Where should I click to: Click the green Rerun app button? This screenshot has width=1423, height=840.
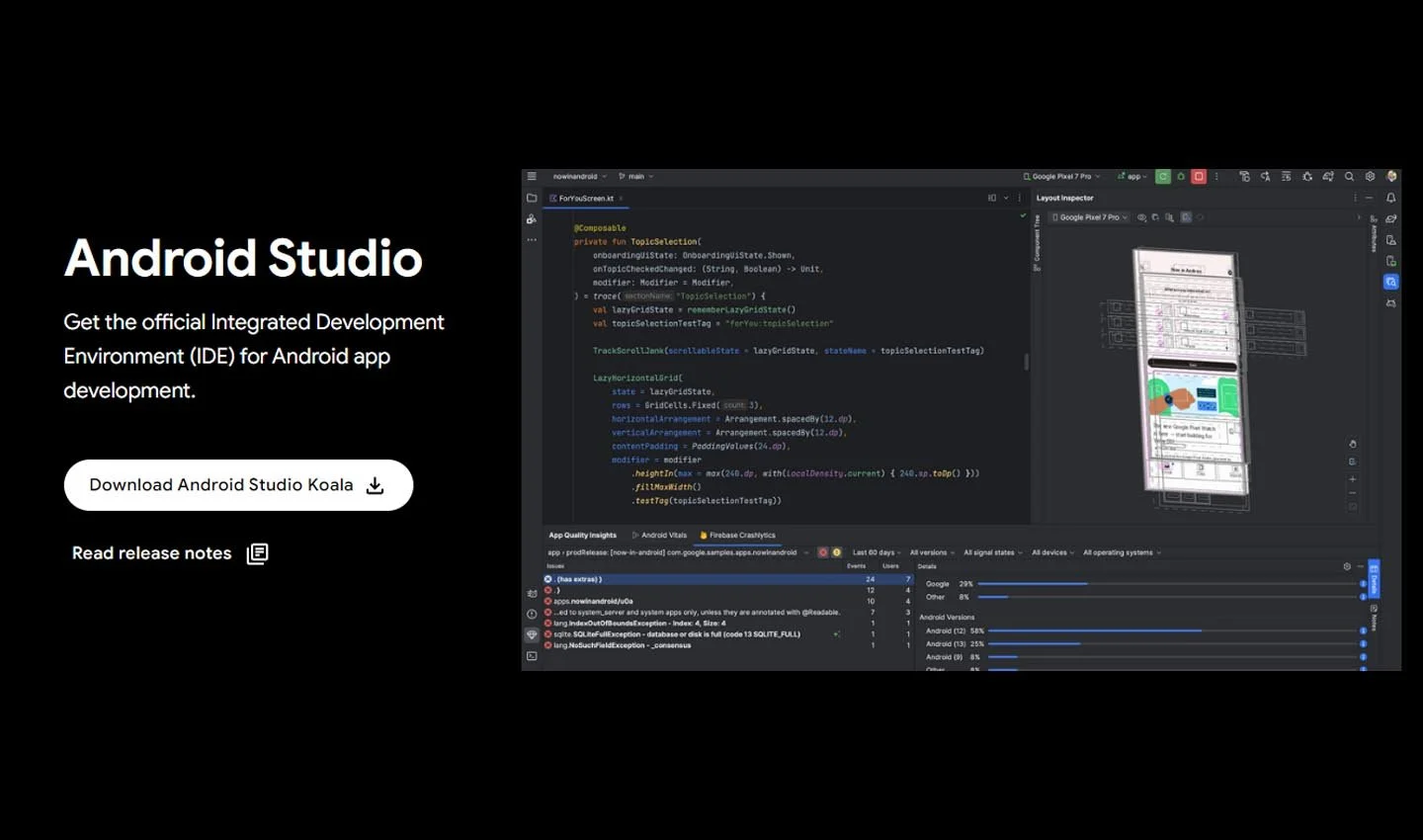coord(1163,177)
